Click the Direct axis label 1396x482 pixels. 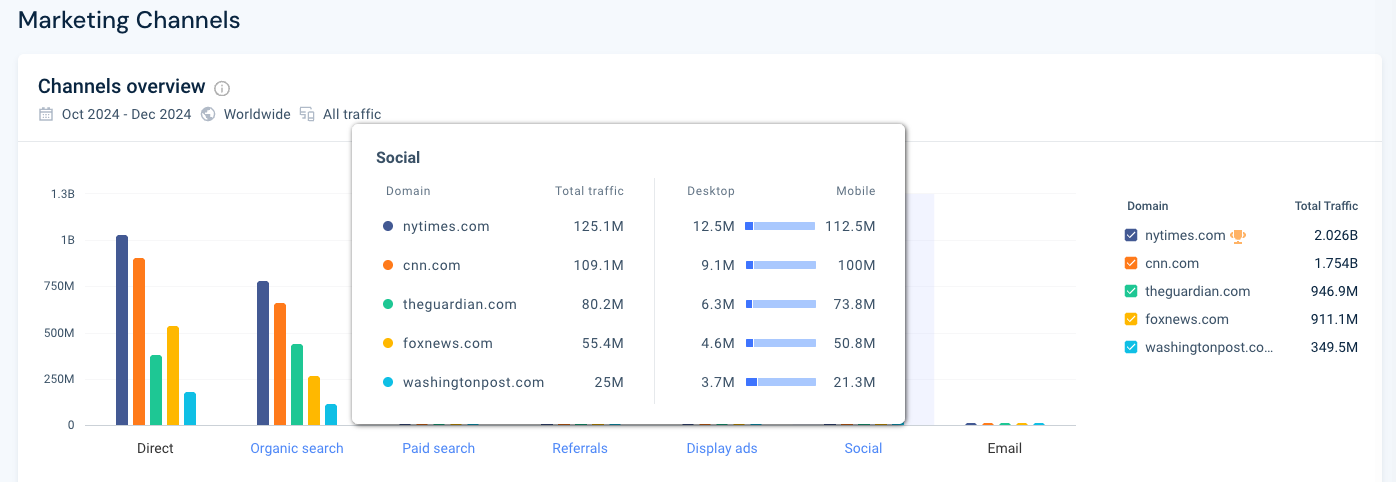(155, 448)
